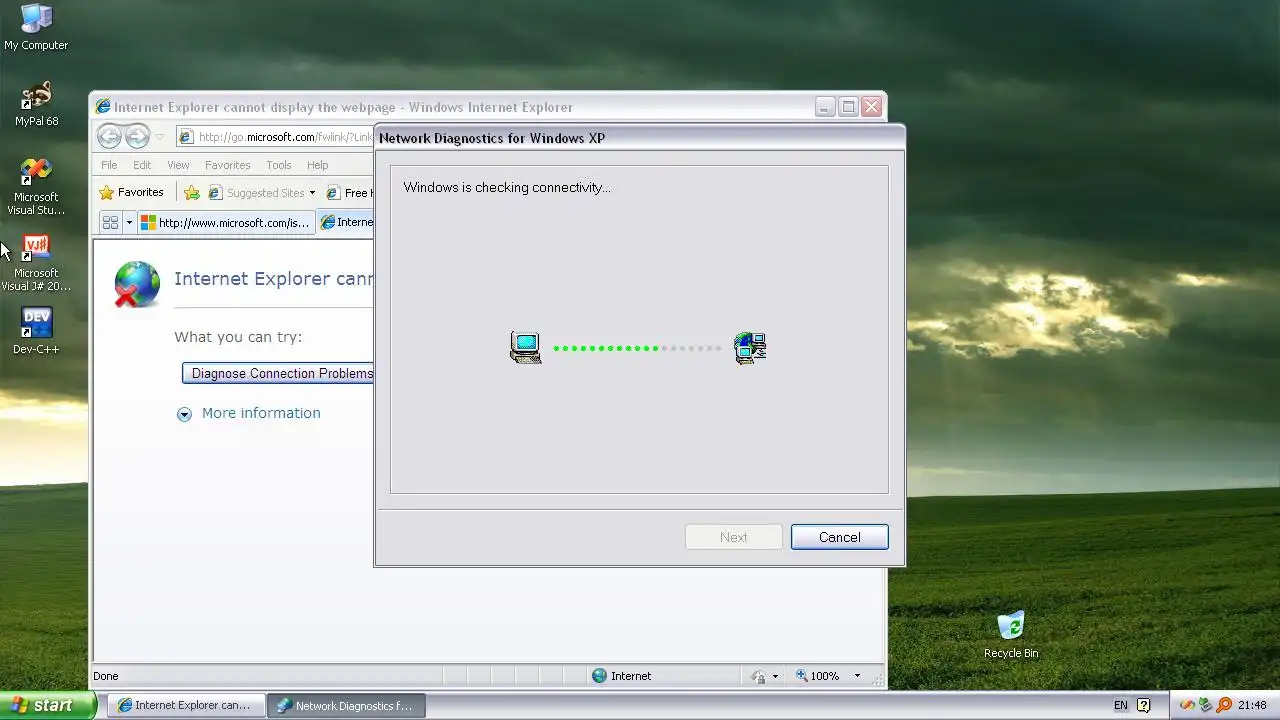Viewport: 1280px width, 720px height.
Task: Open the recent pages dropdown beside Forward
Action: coord(159,138)
